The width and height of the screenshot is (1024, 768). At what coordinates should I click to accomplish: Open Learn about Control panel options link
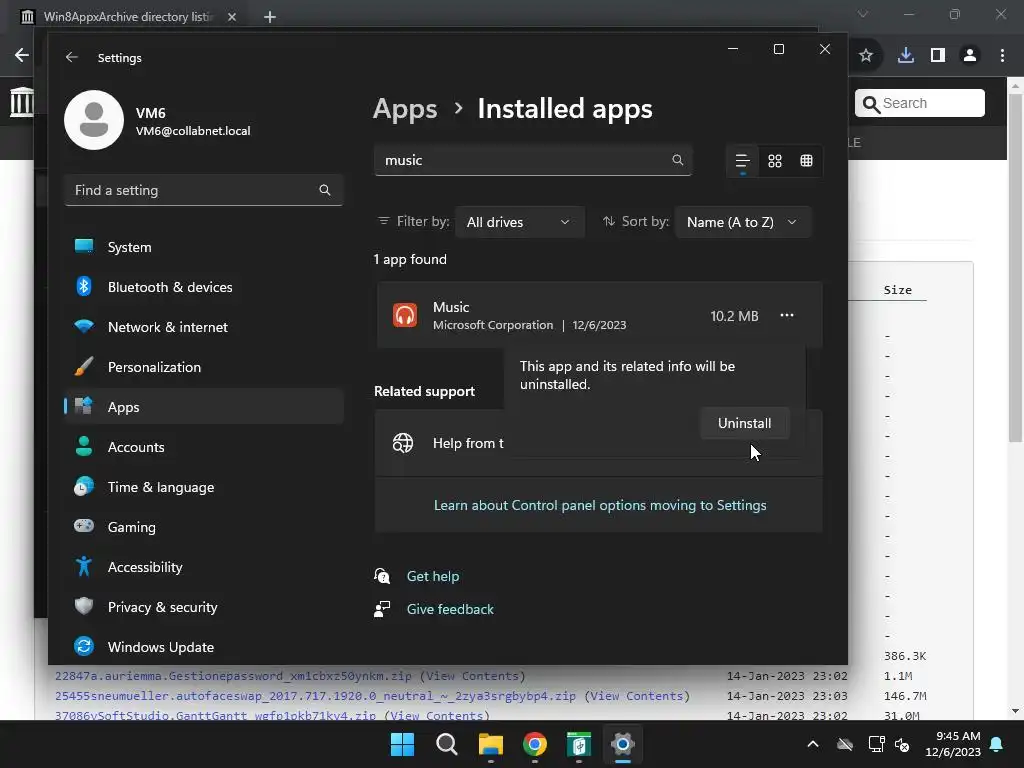click(600, 505)
